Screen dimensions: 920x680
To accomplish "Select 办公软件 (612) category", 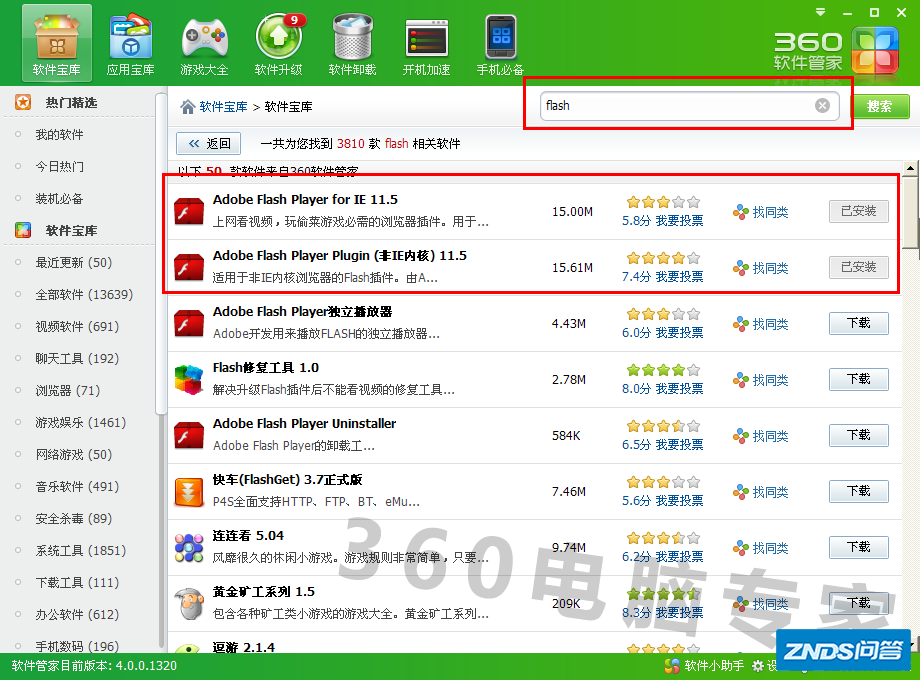I will [x=77, y=614].
